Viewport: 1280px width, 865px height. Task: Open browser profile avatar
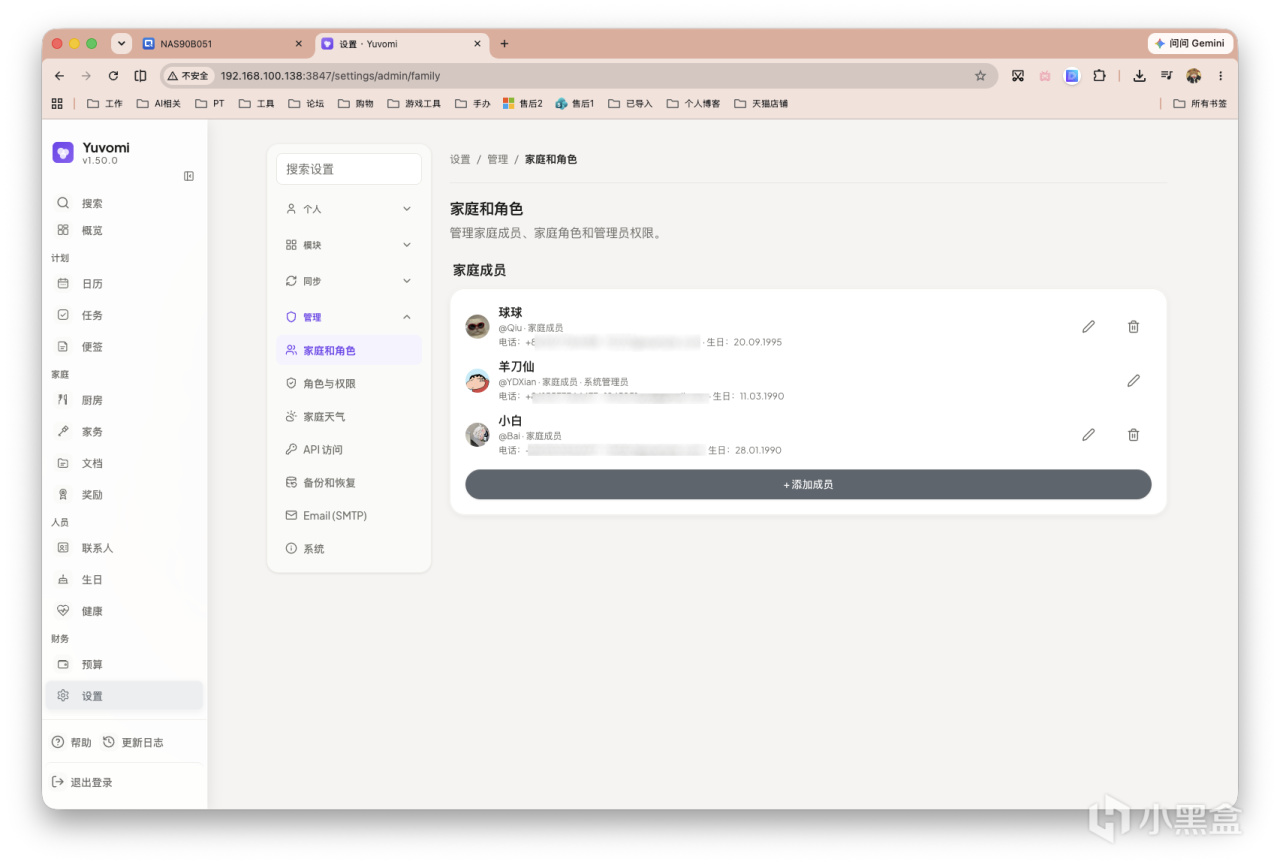click(x=1193, y=76)
